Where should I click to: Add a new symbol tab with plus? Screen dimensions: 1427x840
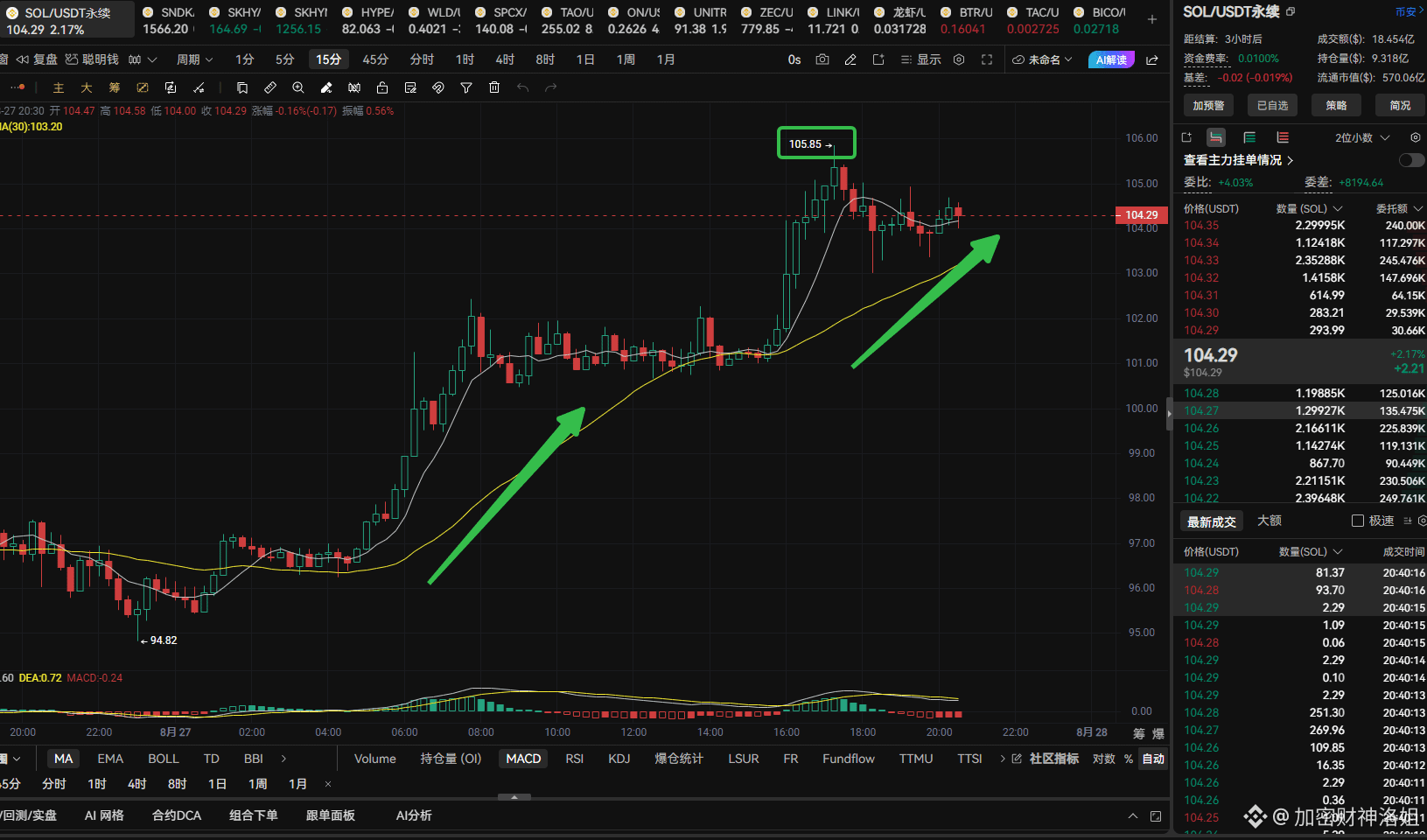pyautogui.click(x=1152, y=19)
